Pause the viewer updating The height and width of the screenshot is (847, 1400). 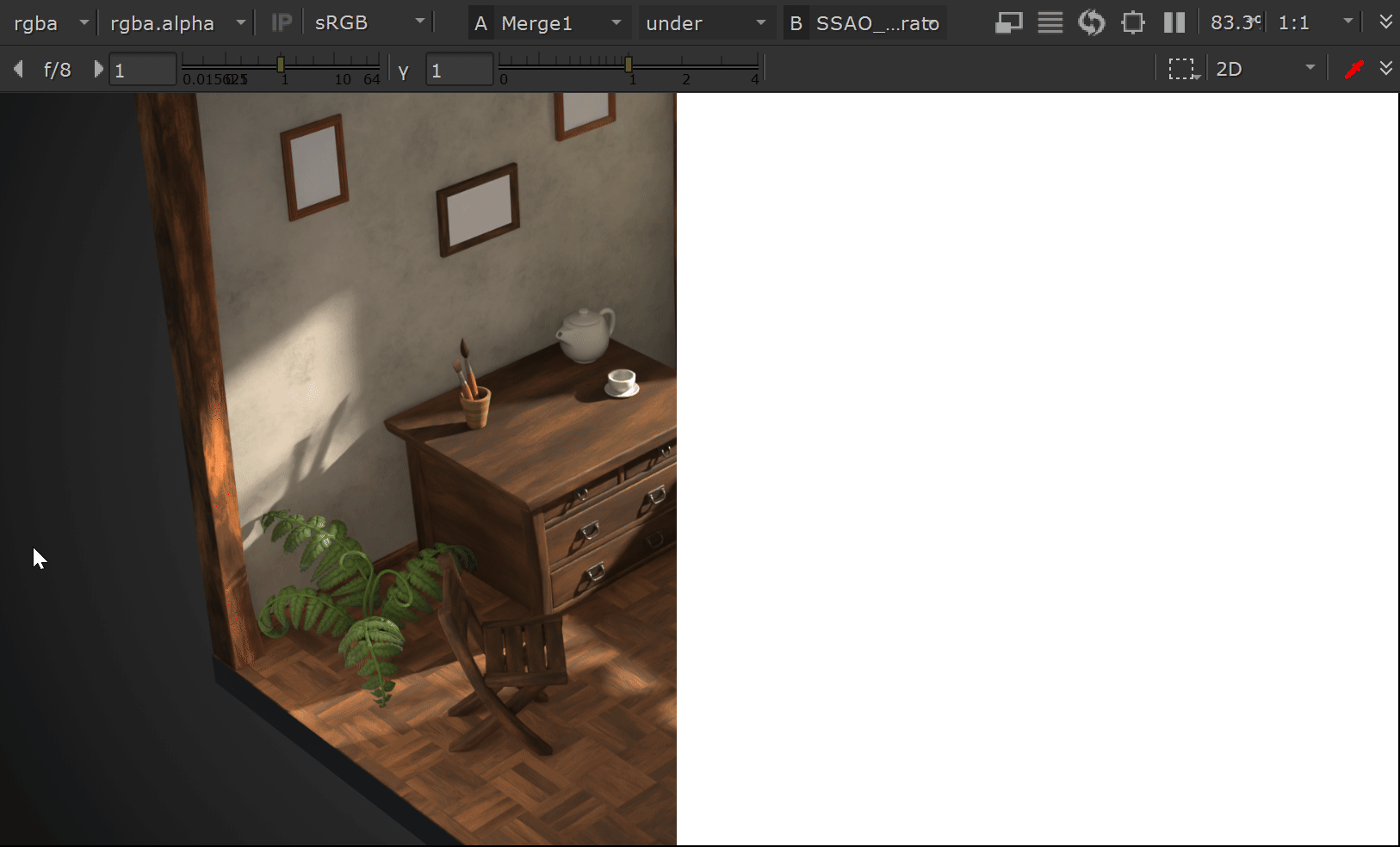coord(1174,22)
